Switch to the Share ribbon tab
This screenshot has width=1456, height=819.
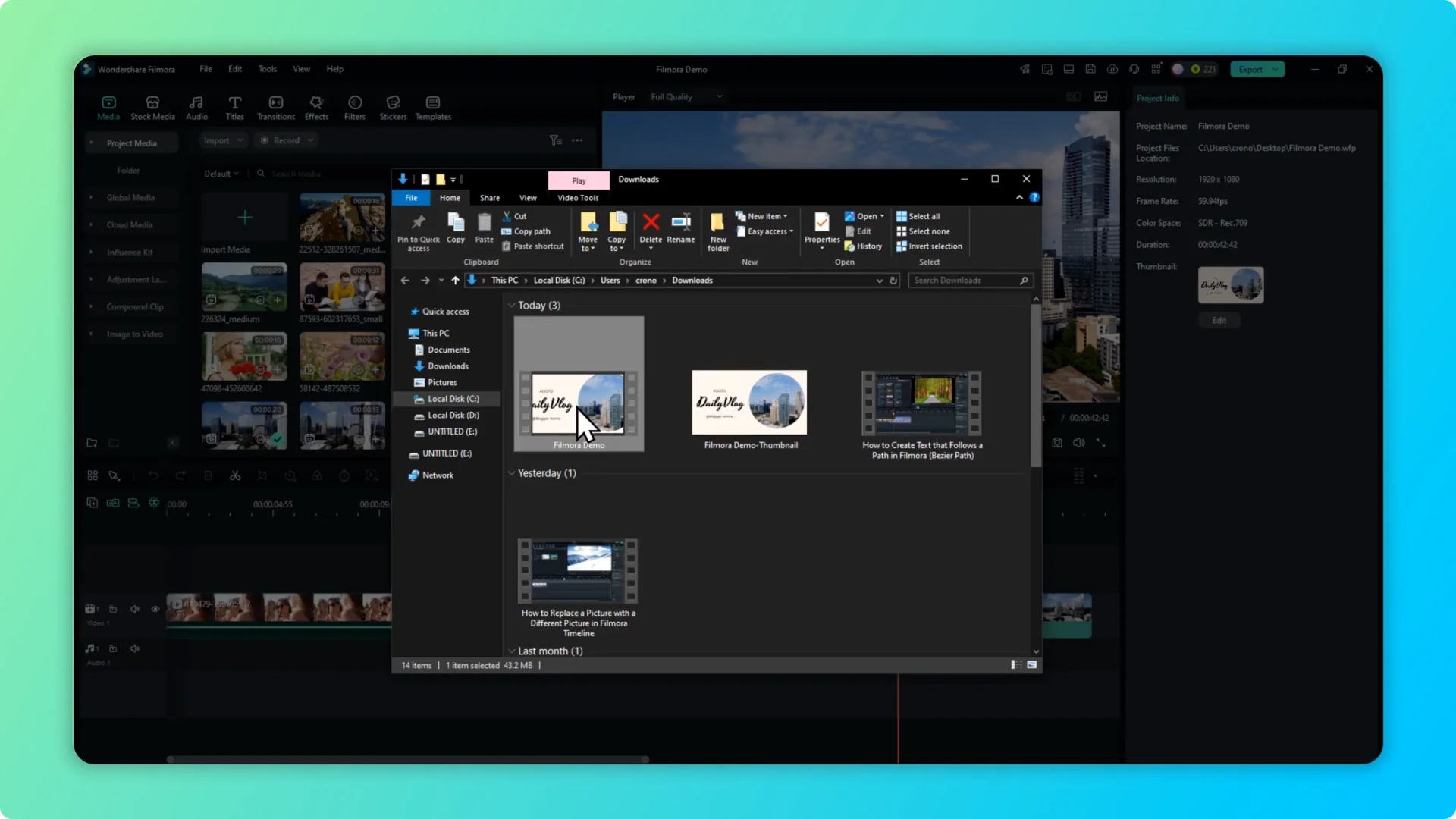tap(490, 198)
